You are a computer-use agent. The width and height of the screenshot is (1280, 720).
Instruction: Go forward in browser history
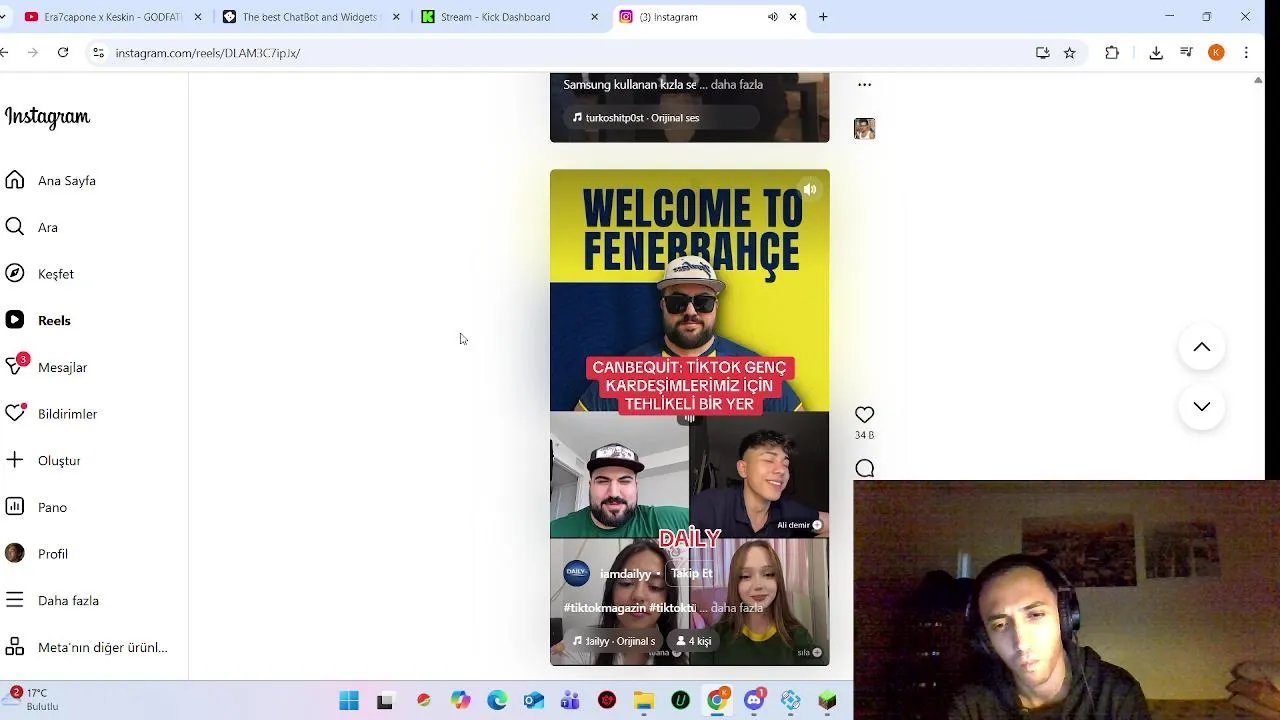(x=33, y=53)
